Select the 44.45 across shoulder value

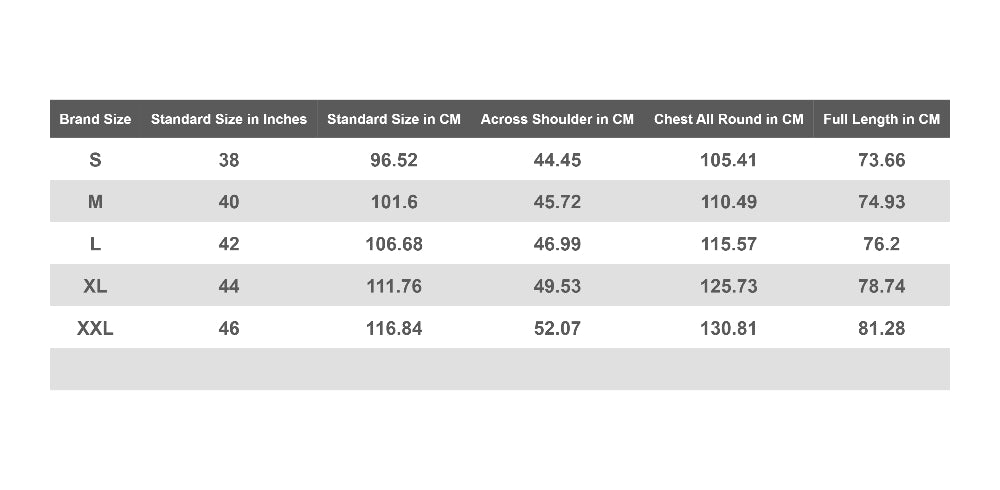pos(557,160)
